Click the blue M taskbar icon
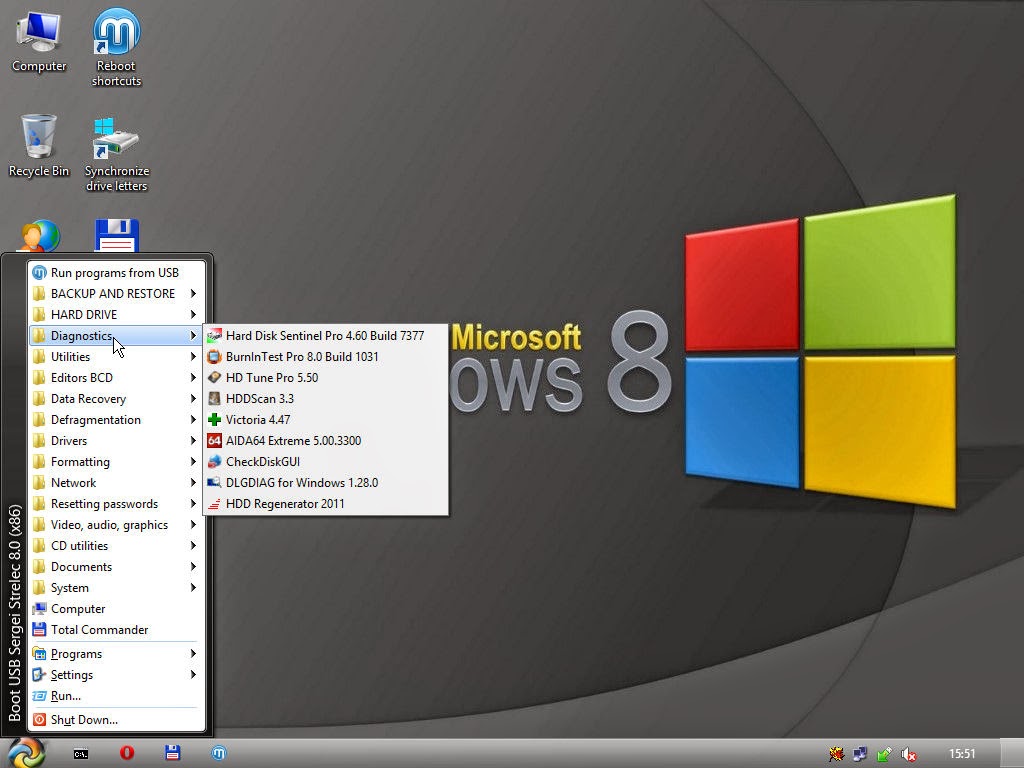Image resolution: width=1024 pixels, height=768 pixels. (219, 753)
